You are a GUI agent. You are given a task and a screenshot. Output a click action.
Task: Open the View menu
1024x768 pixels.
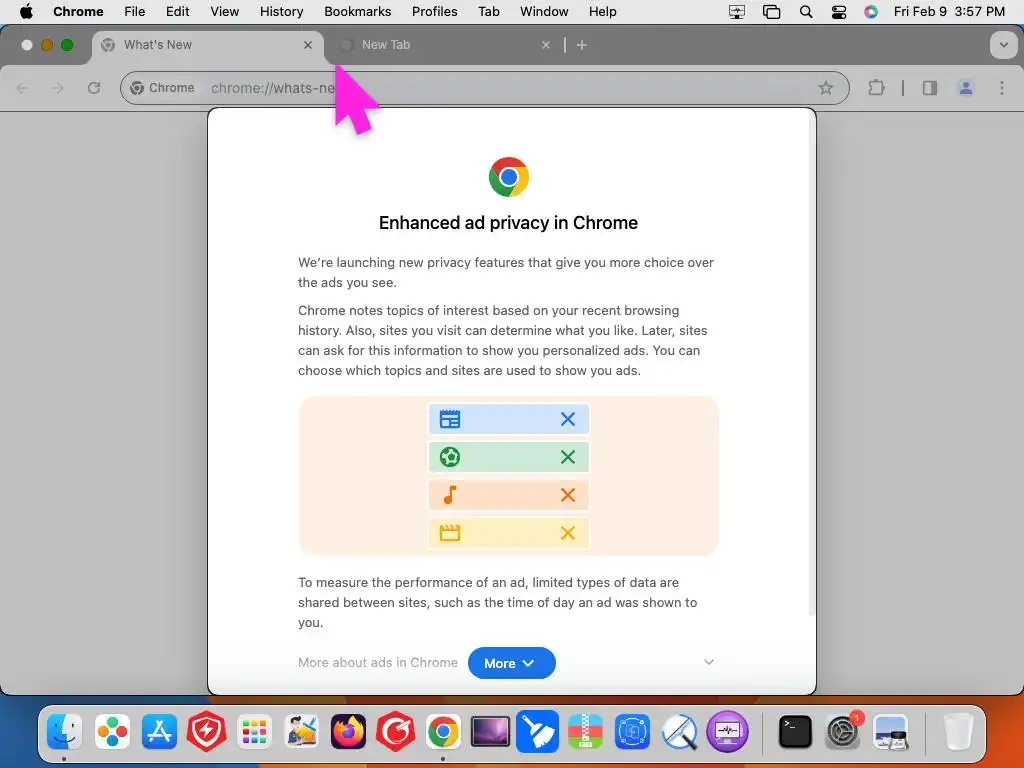point(225,12)
